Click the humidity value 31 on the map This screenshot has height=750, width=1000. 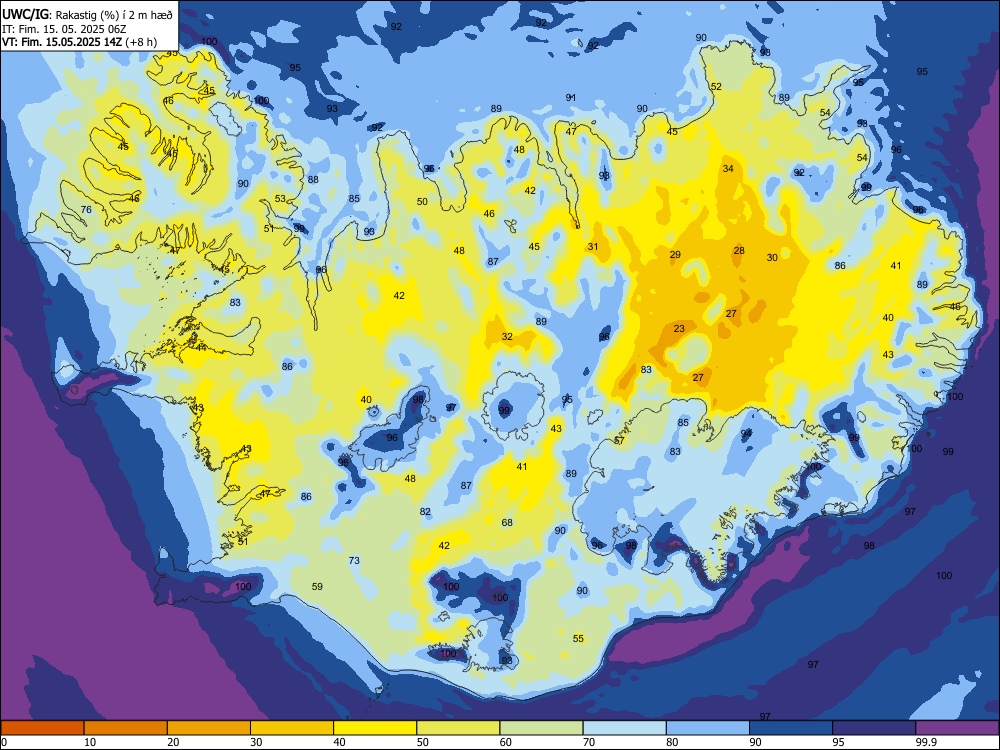[x=593, y=247]
